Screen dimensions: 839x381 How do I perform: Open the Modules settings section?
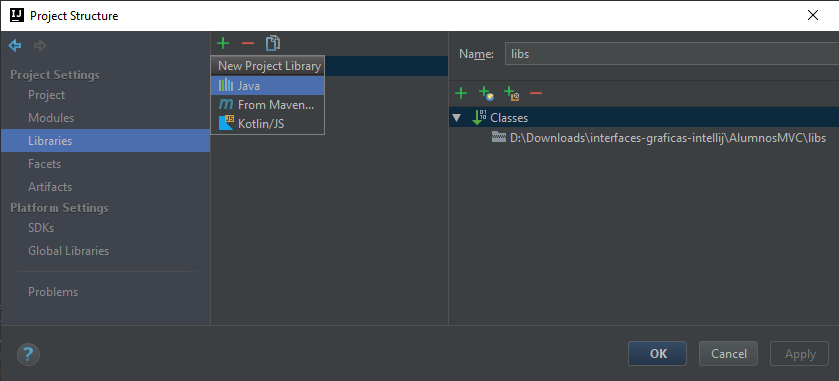(x=51, y=118)
